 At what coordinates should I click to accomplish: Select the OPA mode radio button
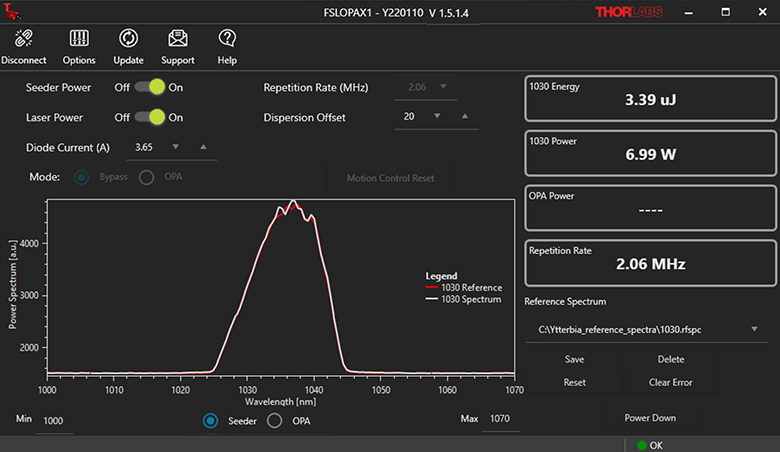pos(146,177)
